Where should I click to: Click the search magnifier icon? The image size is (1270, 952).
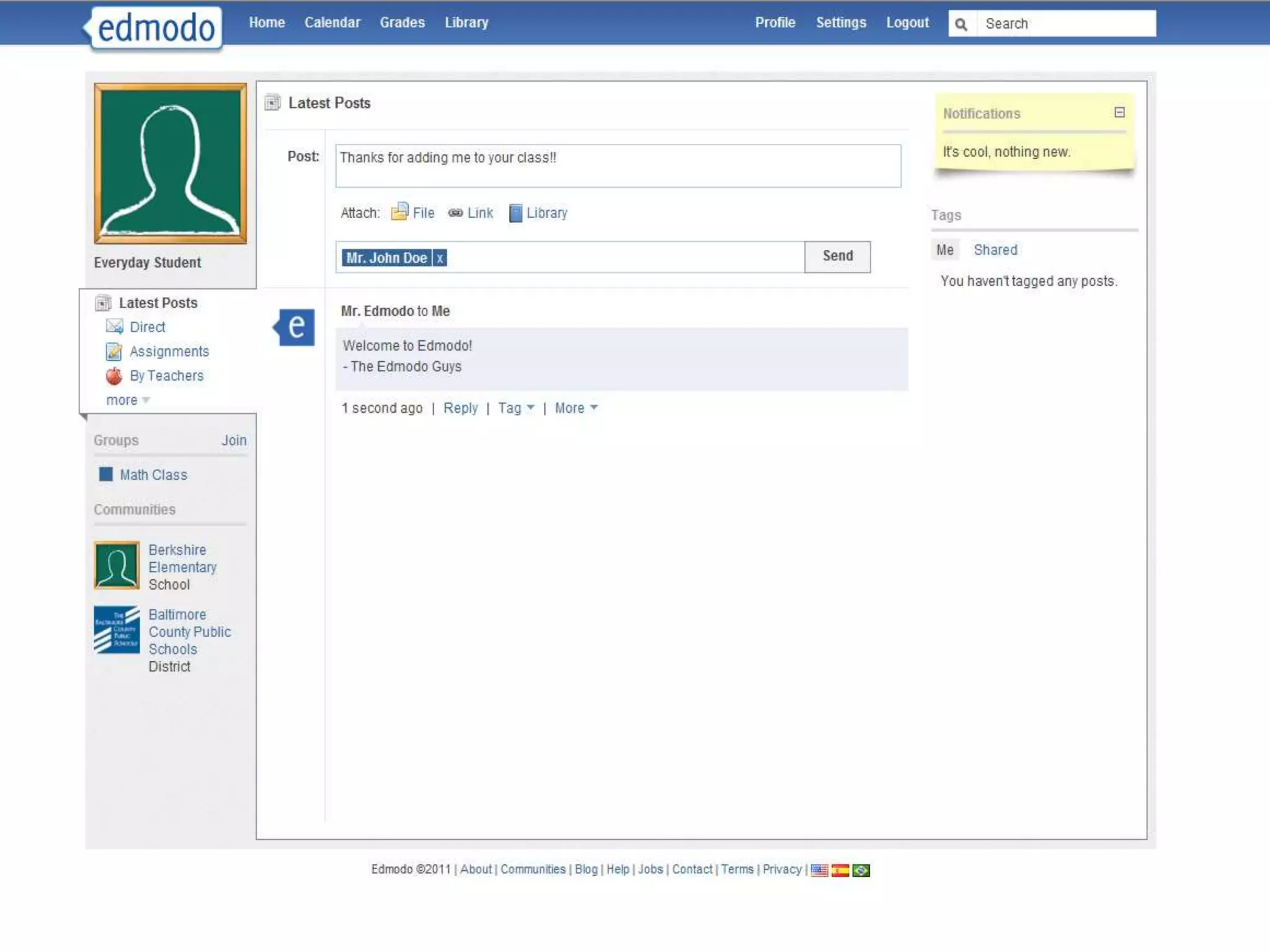click(x=961, y=24)
